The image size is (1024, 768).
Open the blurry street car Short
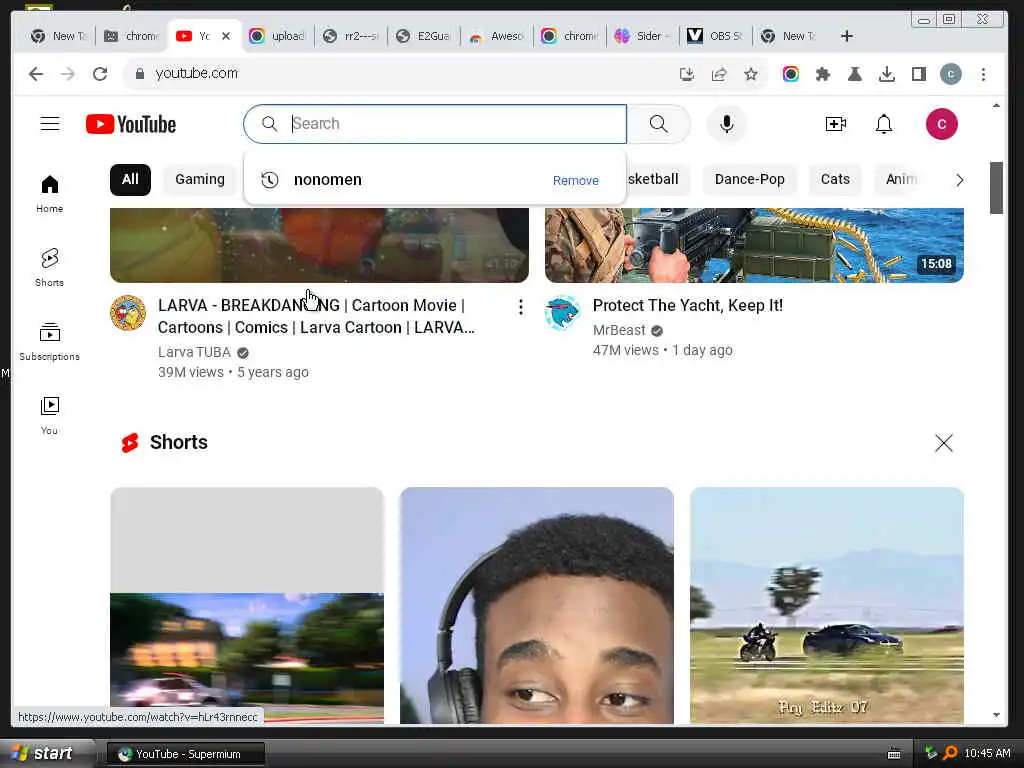(x=247, y=605)
